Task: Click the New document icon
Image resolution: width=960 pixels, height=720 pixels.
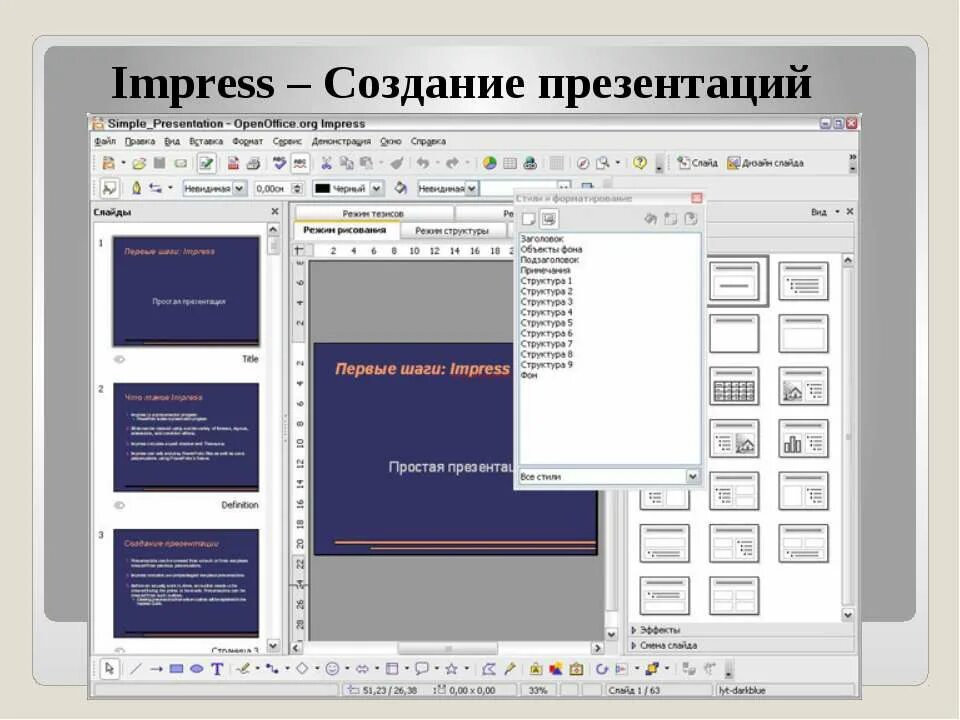Action: coord(108,163)
